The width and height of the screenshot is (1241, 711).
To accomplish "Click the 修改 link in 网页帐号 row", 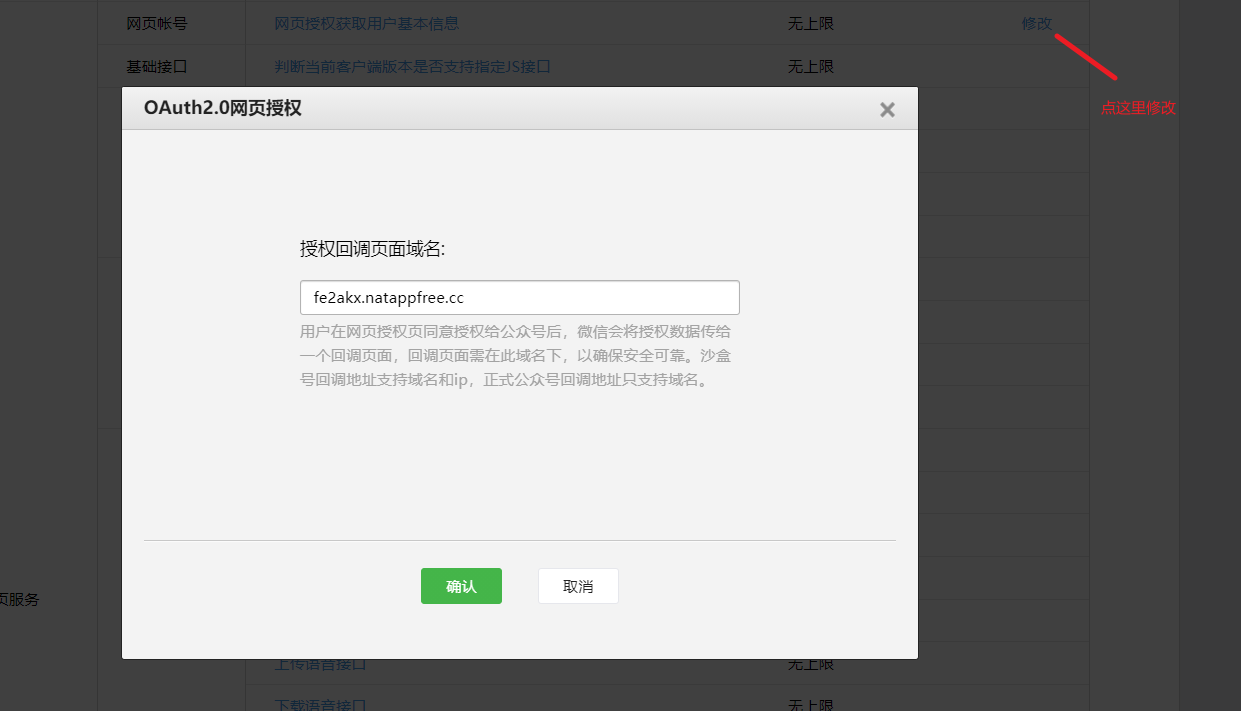I will coord(1036,23).
